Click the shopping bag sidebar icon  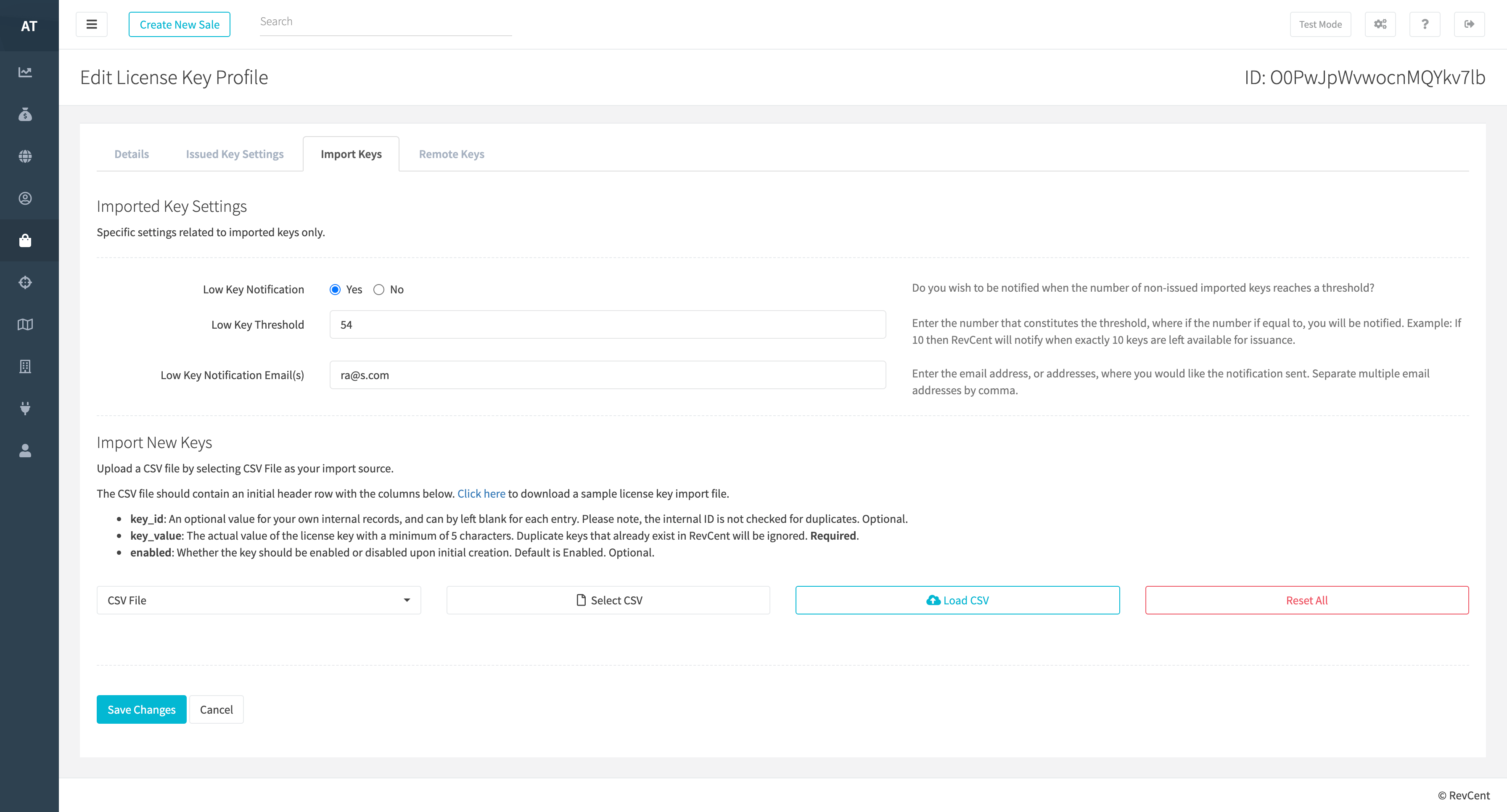click(25, 240)
